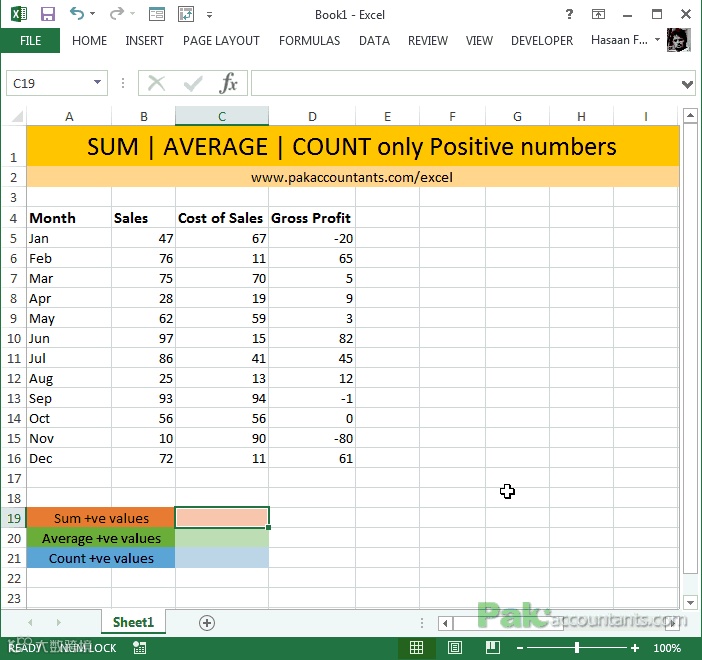
Task: Click the Undo arrow icon
Action: [78, 15]
